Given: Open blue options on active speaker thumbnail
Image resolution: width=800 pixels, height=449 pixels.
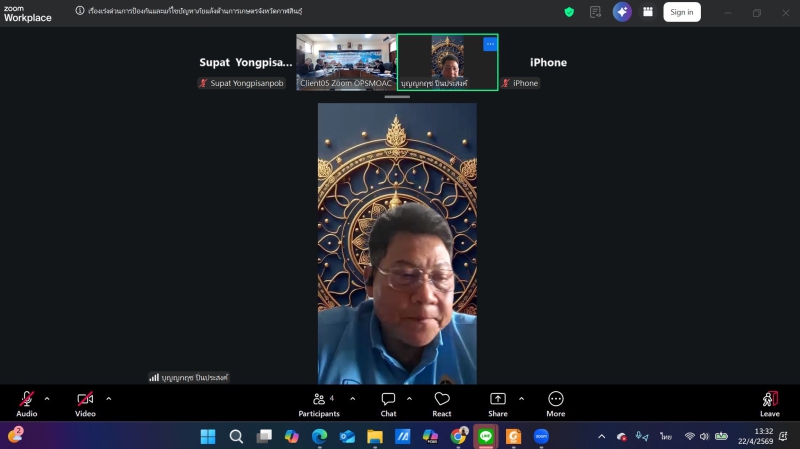Looking at the screenshot, I should coord(489,44).
